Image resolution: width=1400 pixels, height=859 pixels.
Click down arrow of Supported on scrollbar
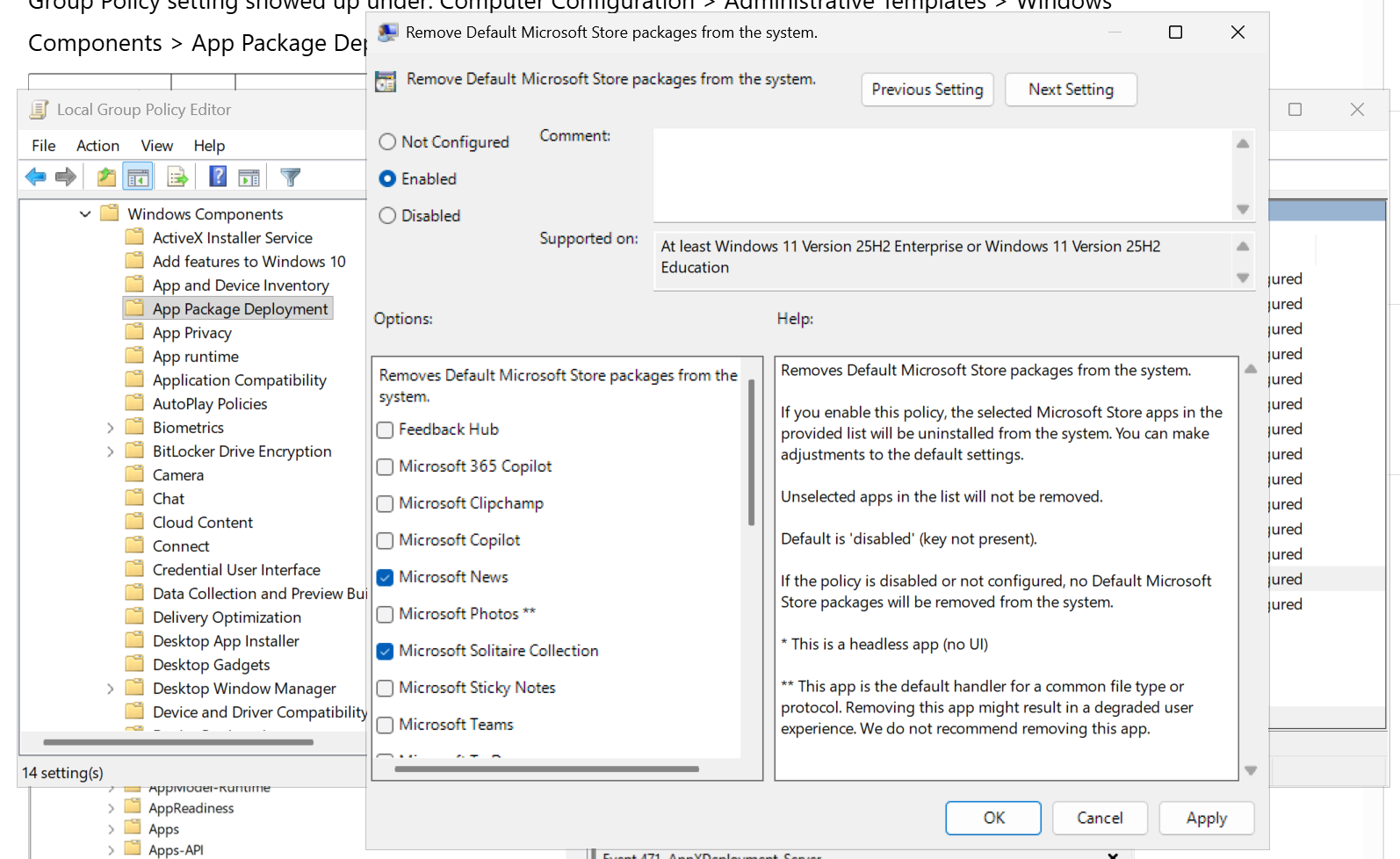pos(1243,278)
